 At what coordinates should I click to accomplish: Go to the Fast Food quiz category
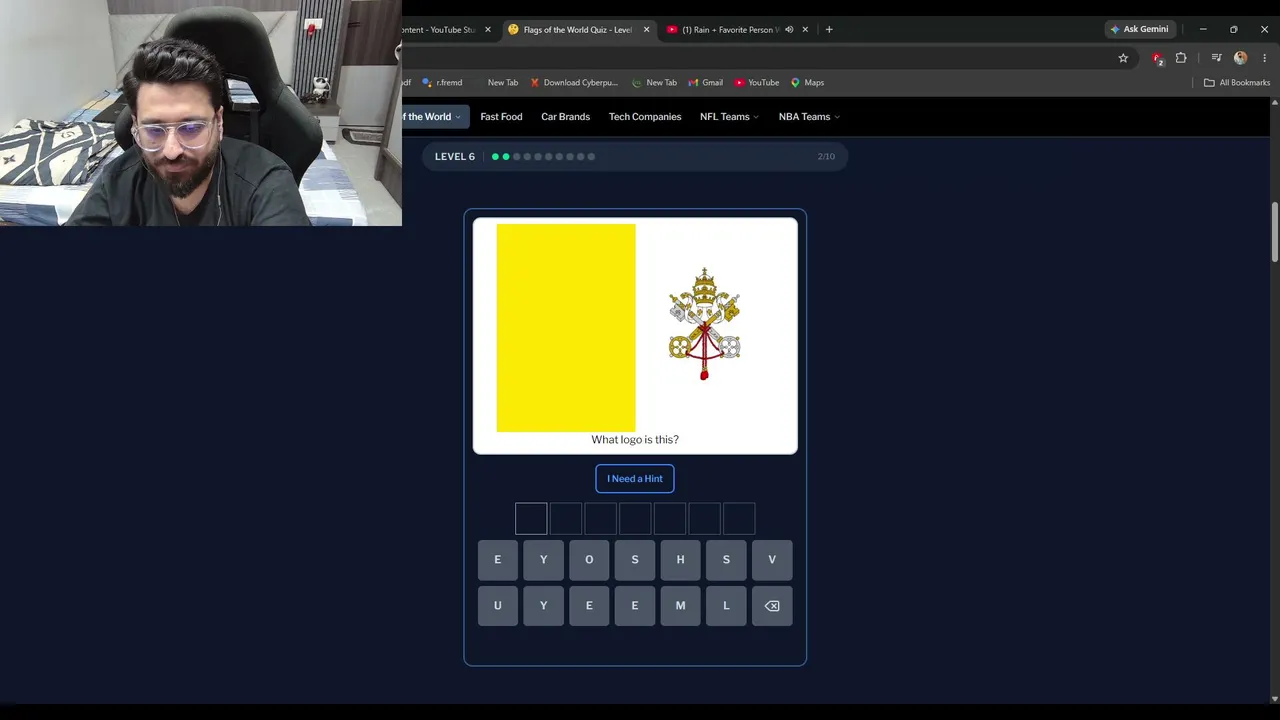point(501,117)
